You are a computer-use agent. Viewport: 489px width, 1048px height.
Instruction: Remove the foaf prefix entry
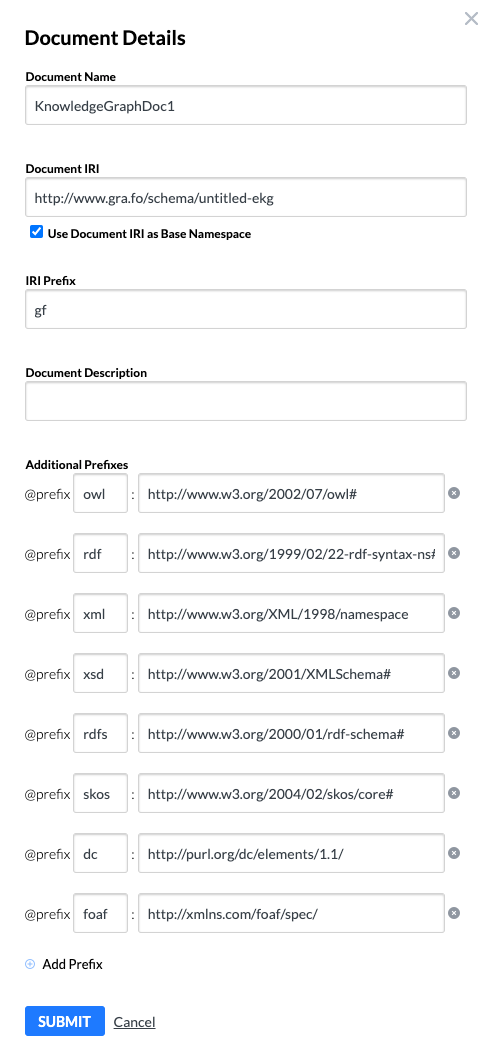point(454,913)
